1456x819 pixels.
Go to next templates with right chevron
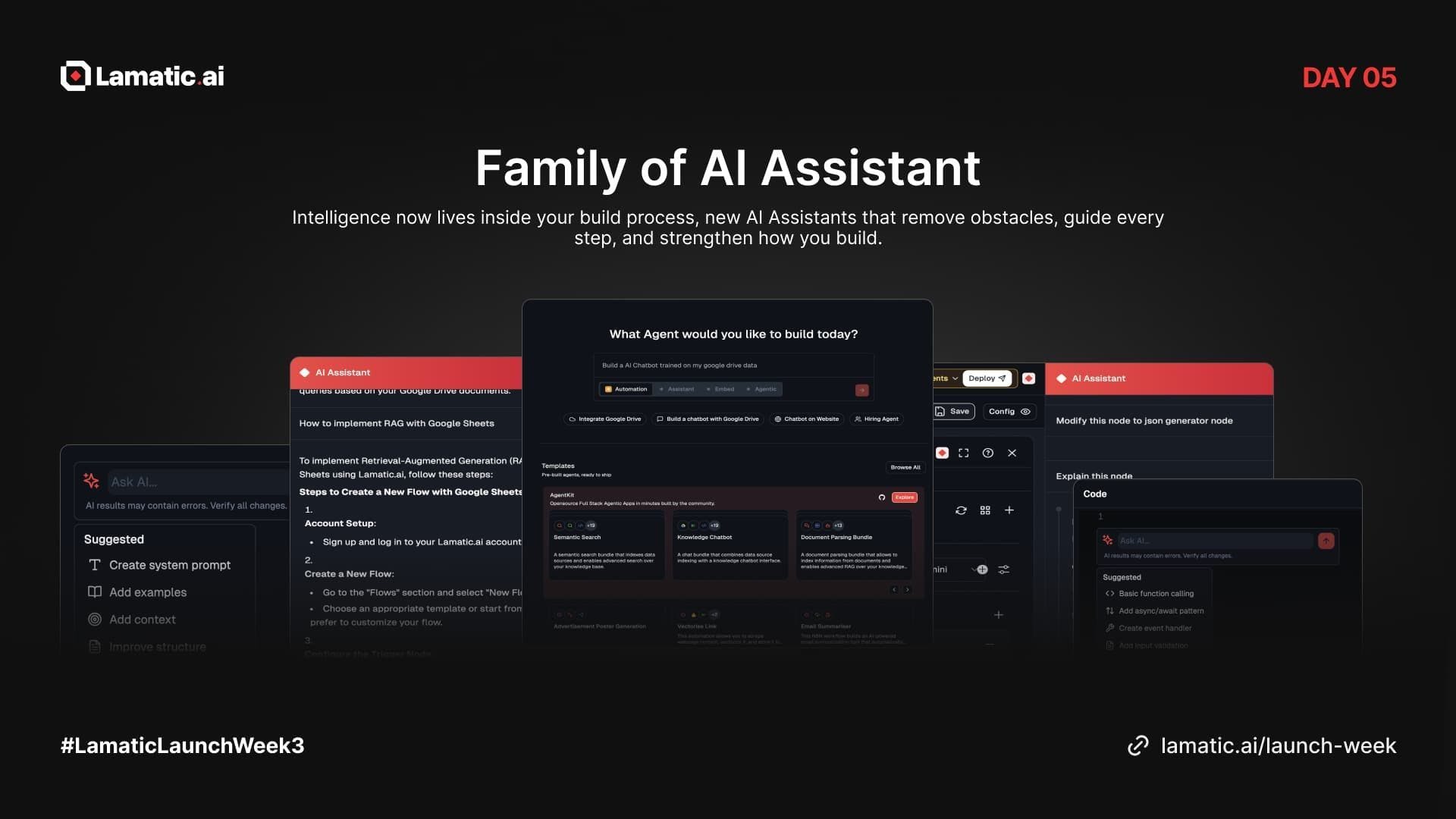907,589
